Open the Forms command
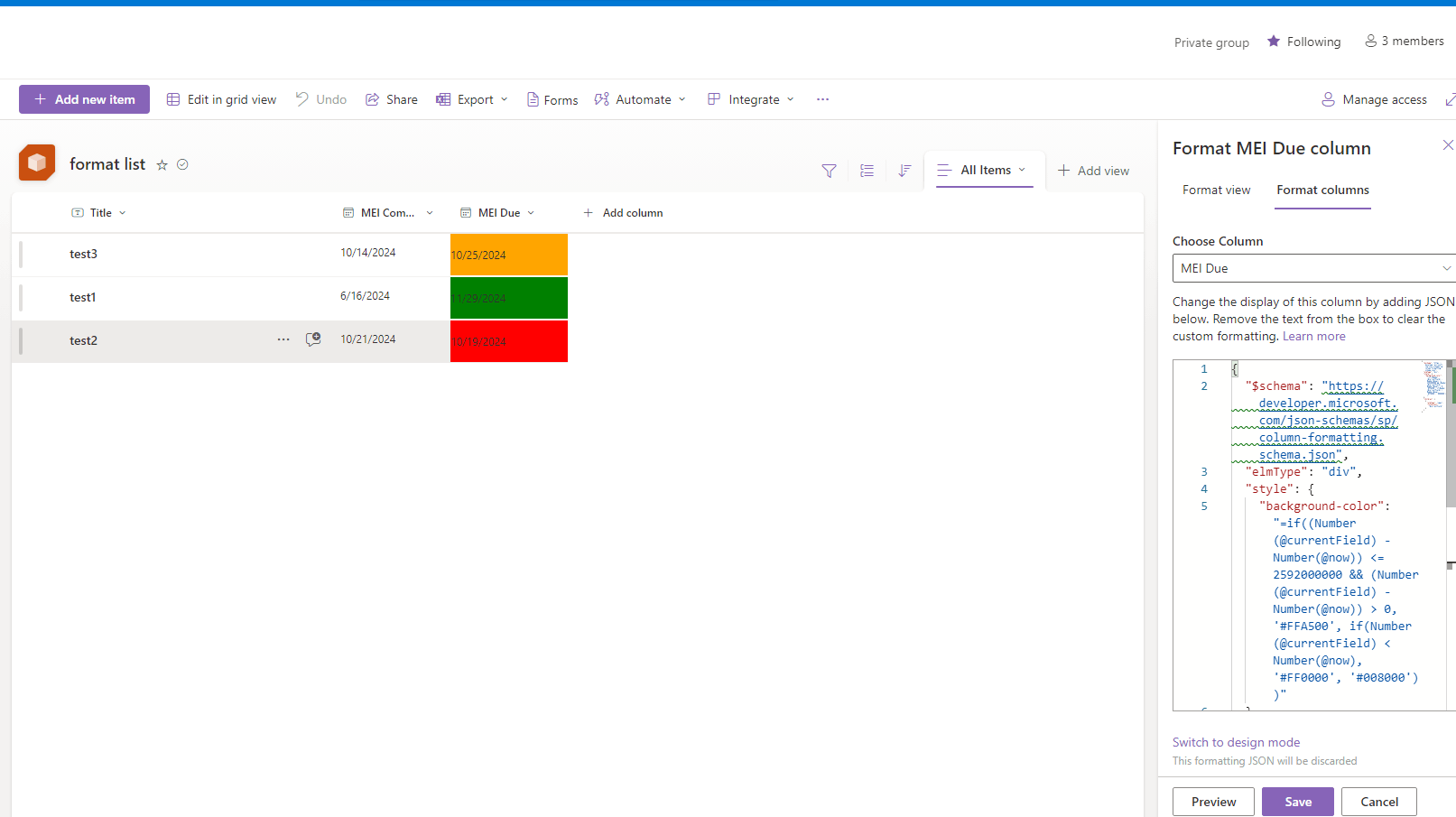This screenshot has height=817, width=1456. (552, 99)
